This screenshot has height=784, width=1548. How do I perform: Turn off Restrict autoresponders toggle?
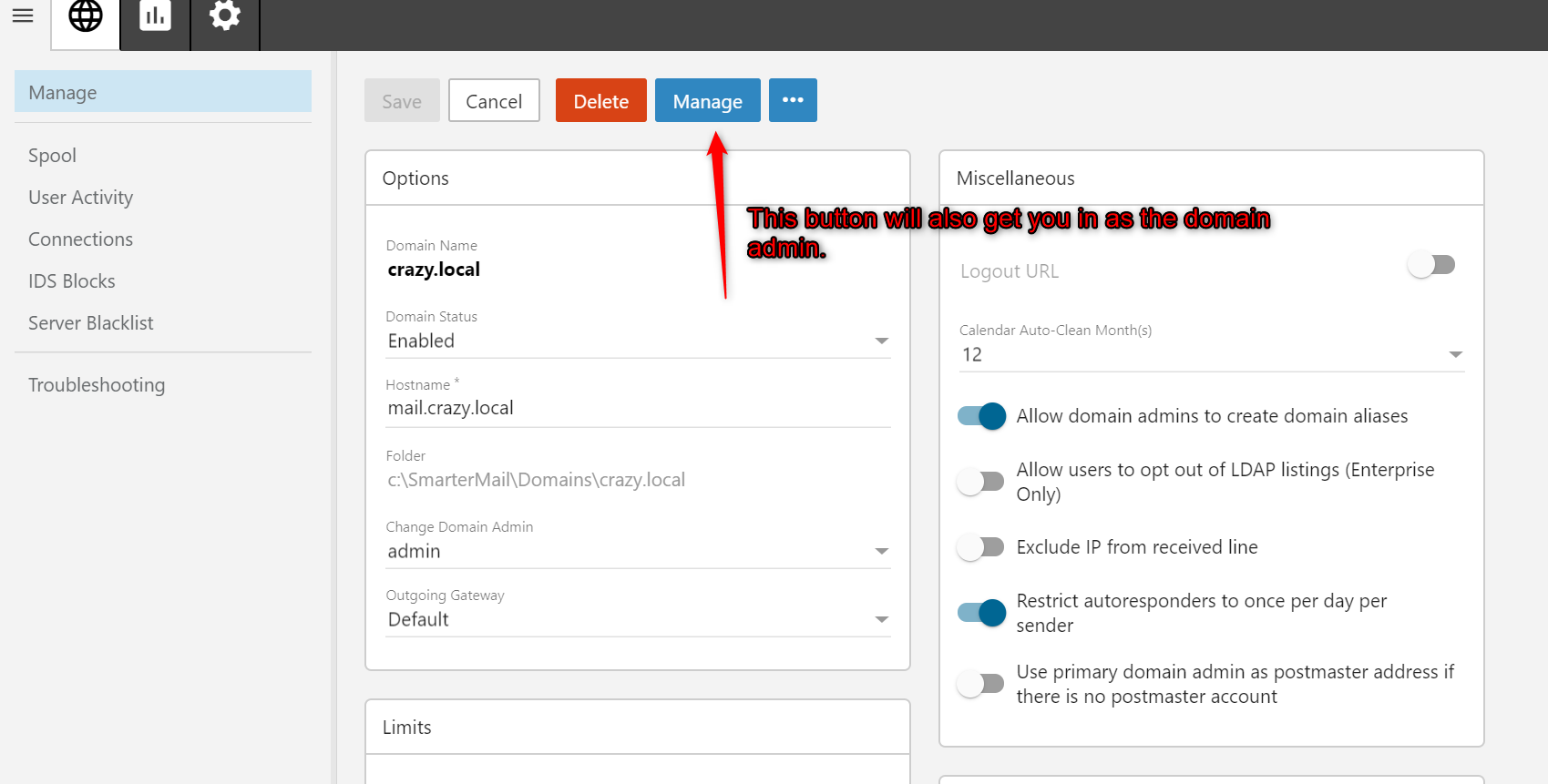coord(981,612)
